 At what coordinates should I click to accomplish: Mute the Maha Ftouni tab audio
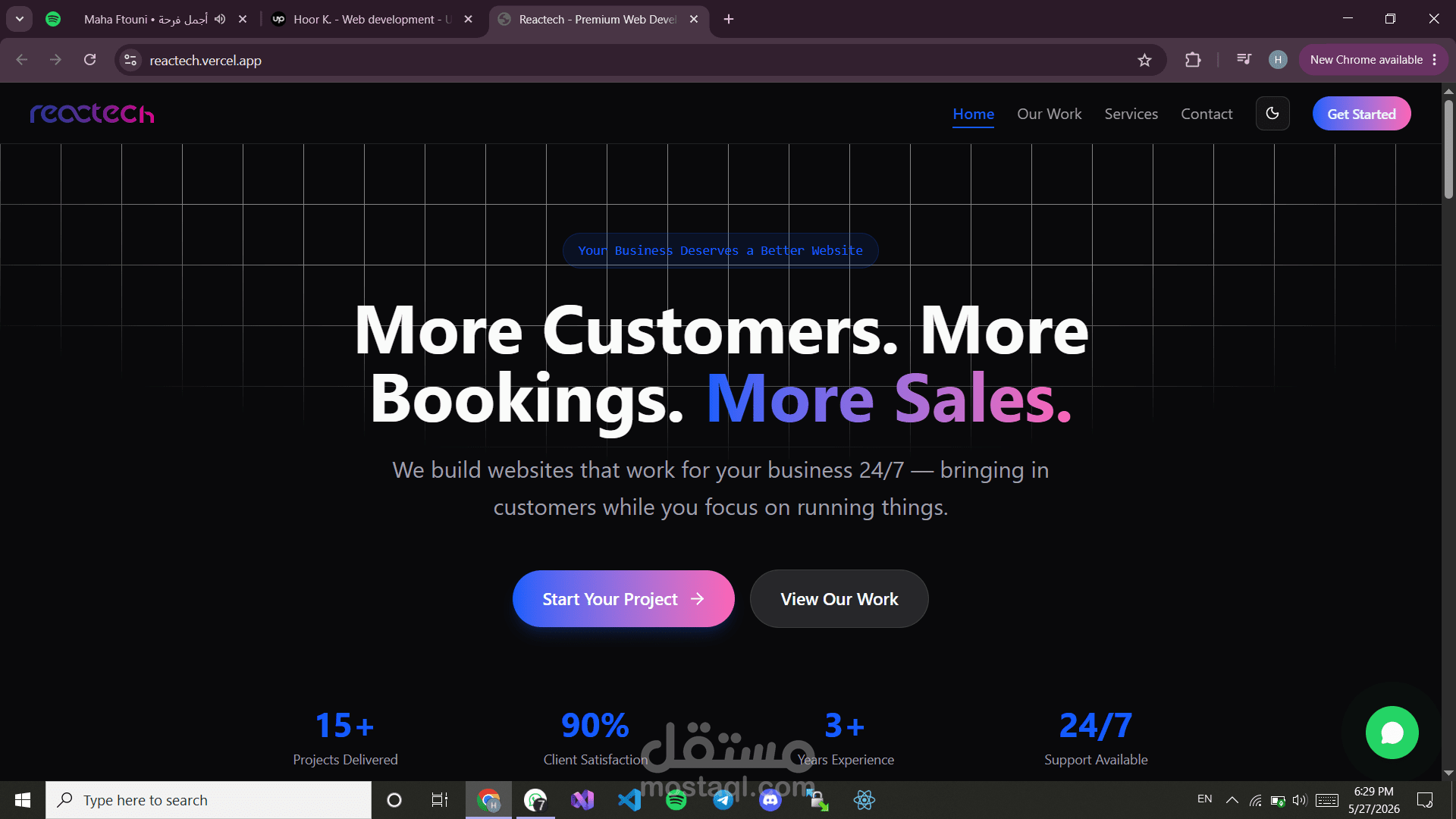(x=220, y=19)
